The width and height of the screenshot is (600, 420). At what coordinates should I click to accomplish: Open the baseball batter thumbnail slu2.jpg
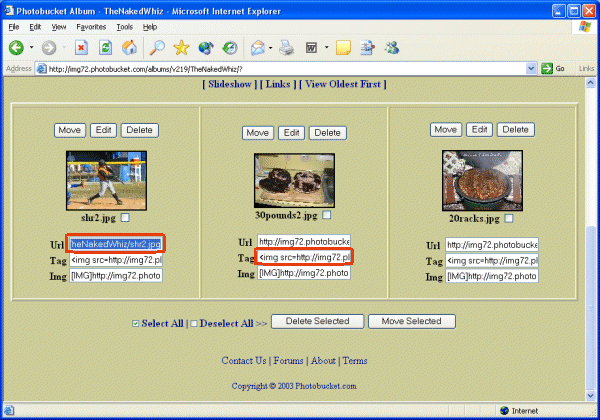pyautogui.click(x=106, y=181)
